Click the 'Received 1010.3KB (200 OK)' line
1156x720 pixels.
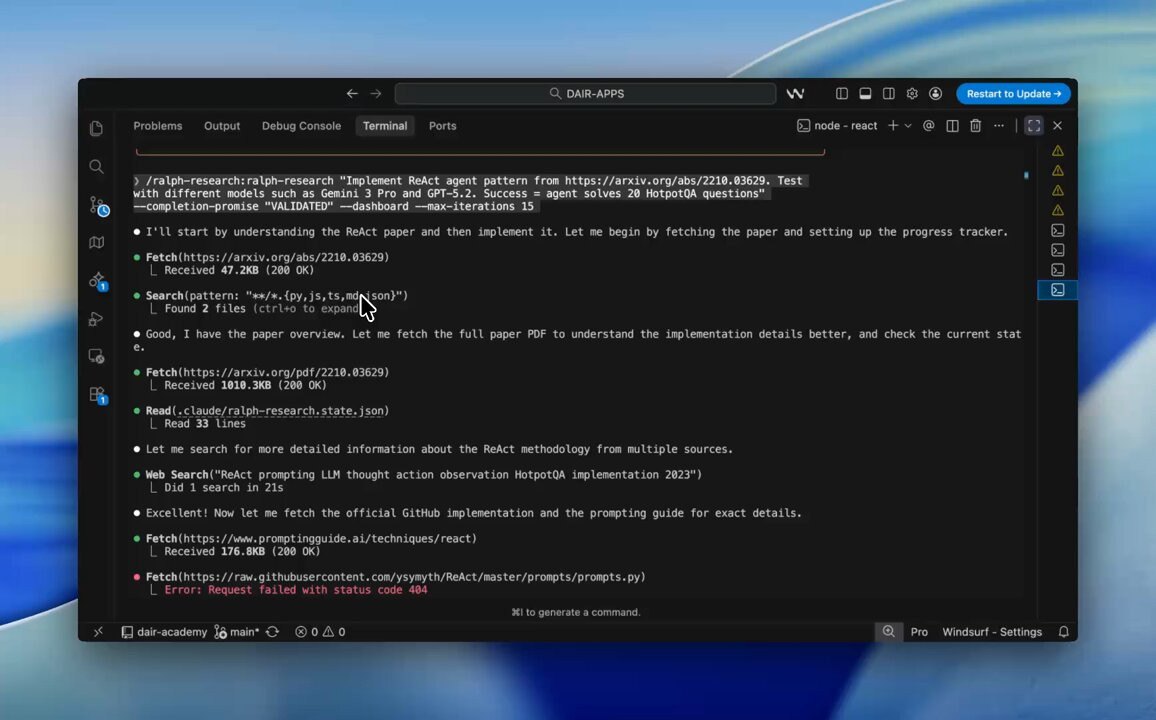[x=245, y=385]
